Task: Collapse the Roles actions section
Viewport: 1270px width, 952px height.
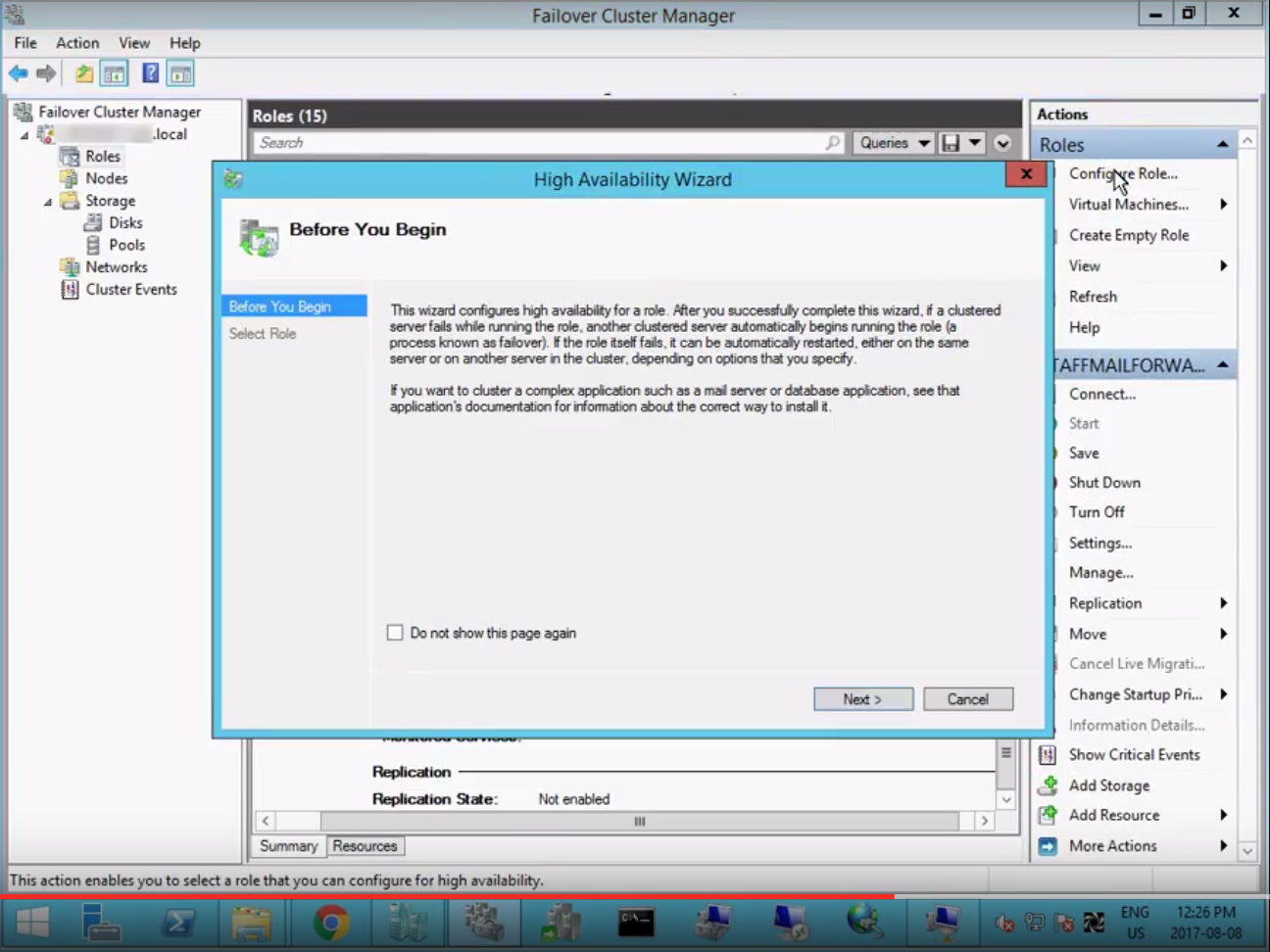Action: tap(1222, 144)
